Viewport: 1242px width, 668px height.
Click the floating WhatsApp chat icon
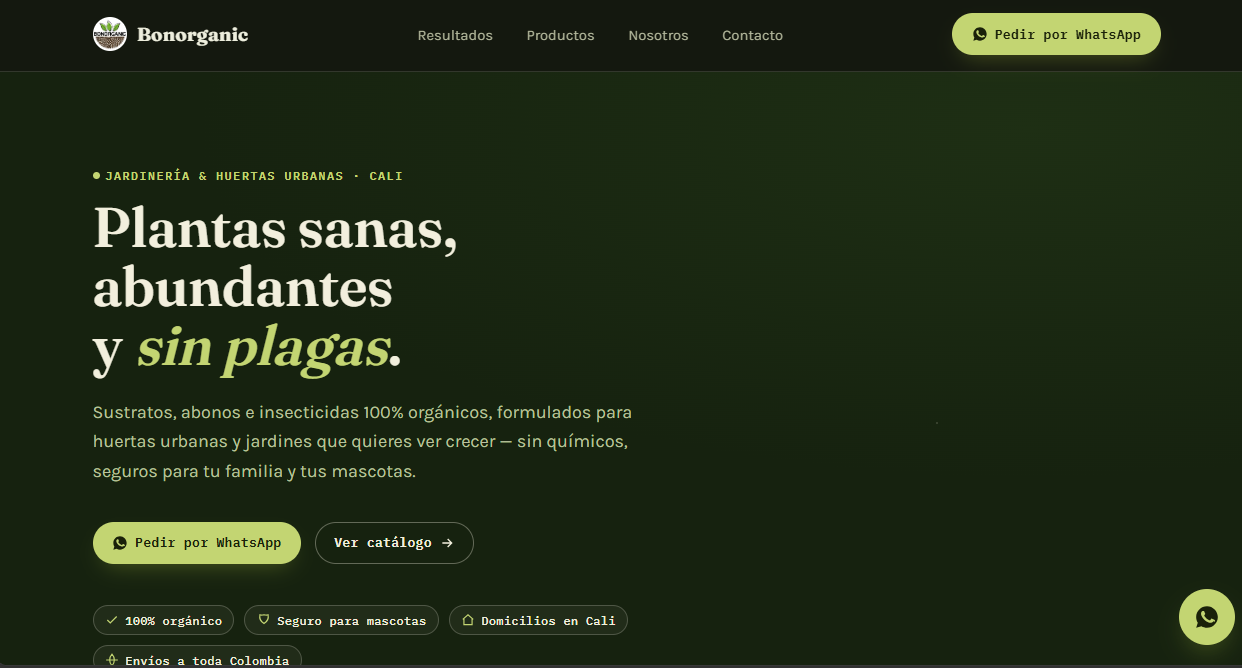1207,617
